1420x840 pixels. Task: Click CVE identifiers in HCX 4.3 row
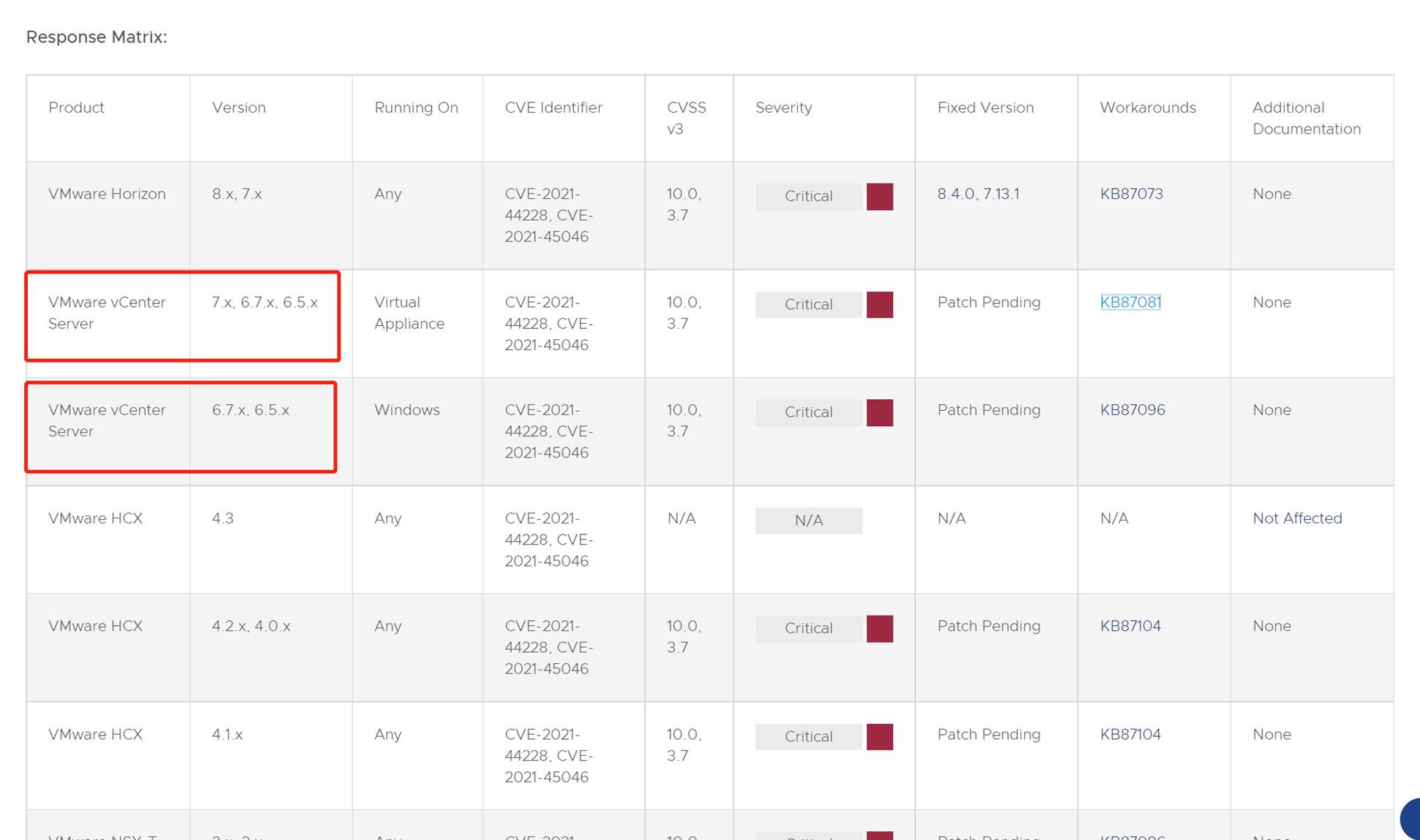[x=548, y=540]
